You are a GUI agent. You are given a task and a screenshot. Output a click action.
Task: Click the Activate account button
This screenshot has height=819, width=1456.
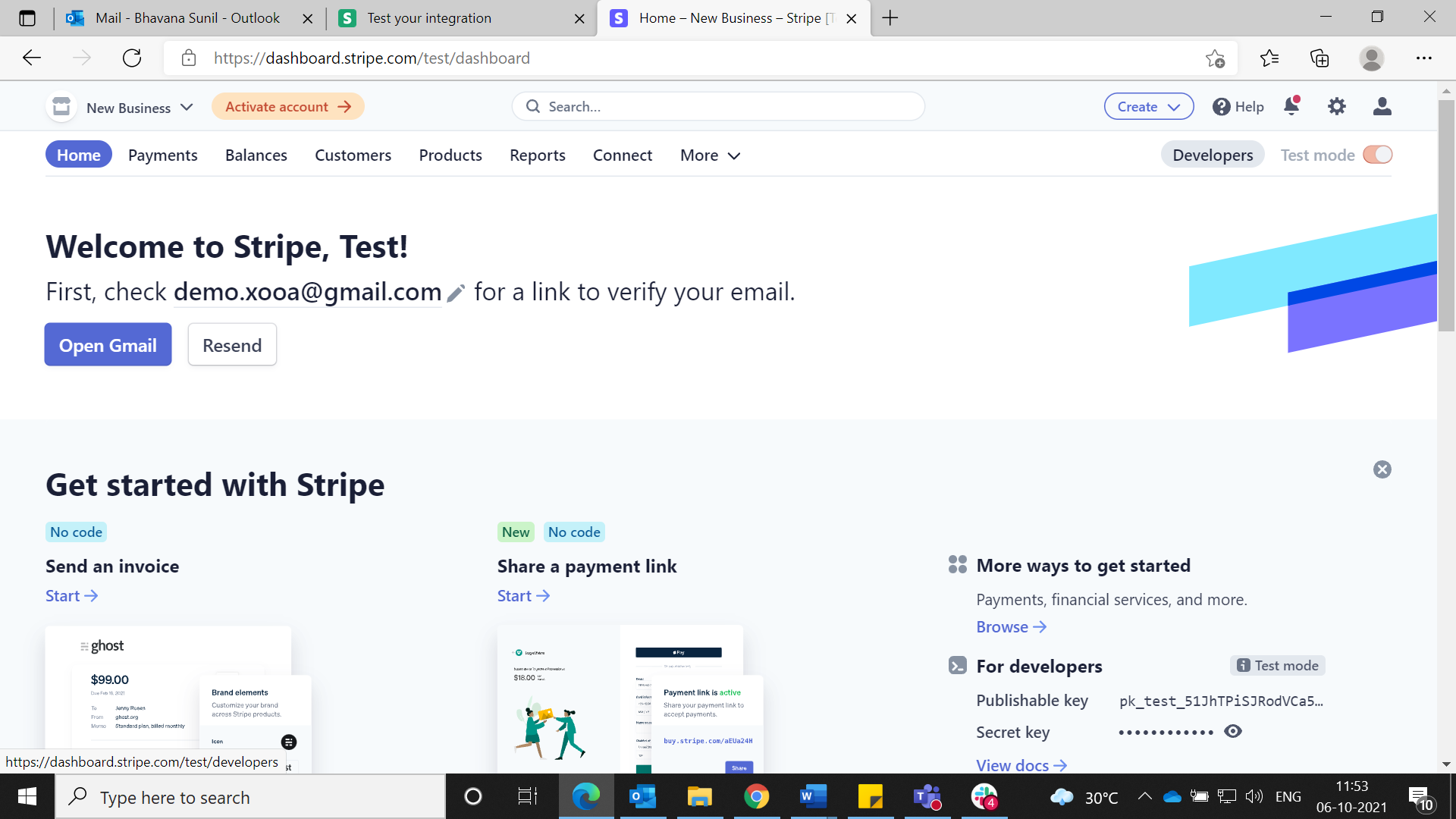(288, 107)
